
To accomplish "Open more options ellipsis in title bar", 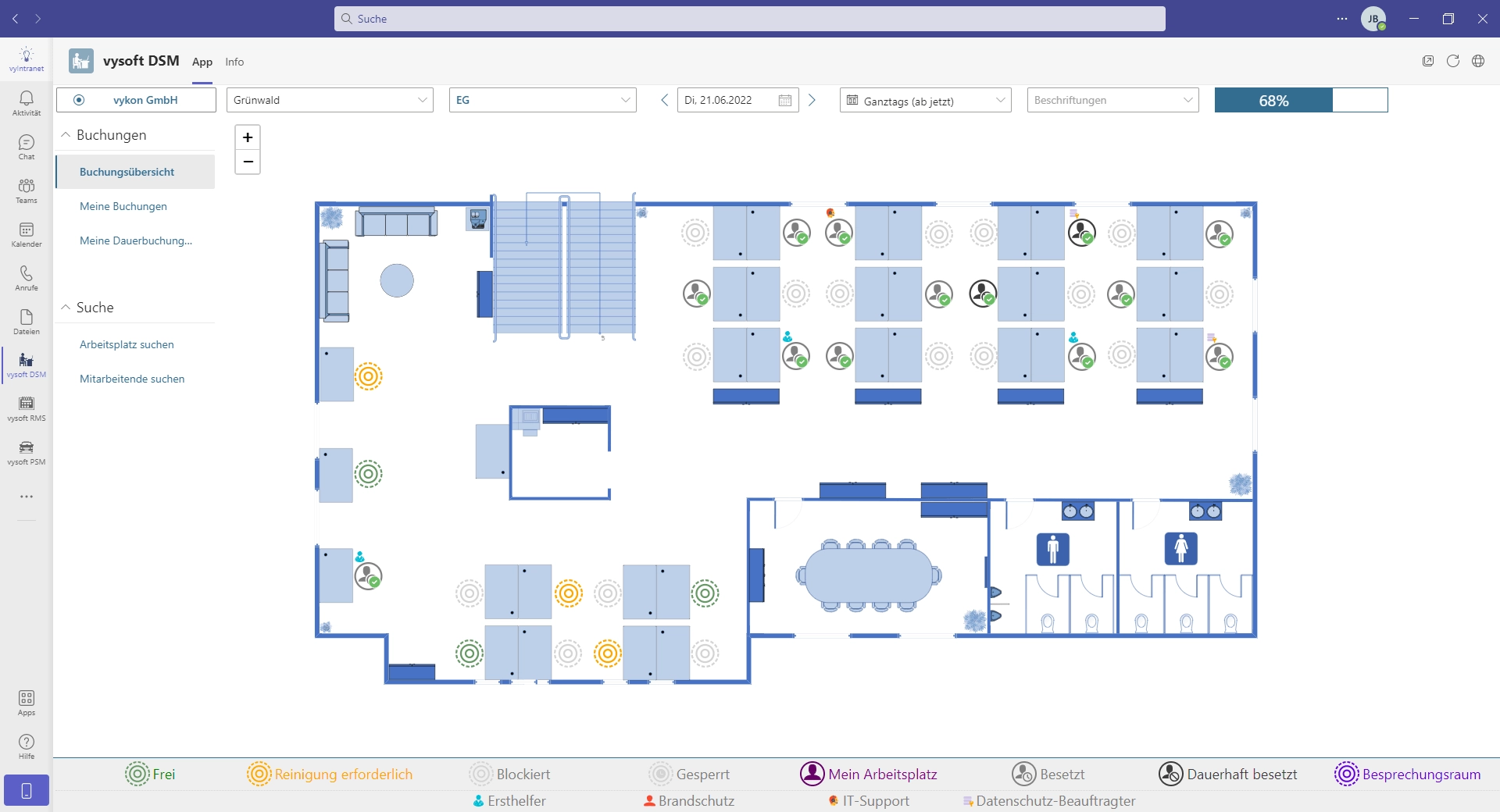I will [x=1342, y=19].
